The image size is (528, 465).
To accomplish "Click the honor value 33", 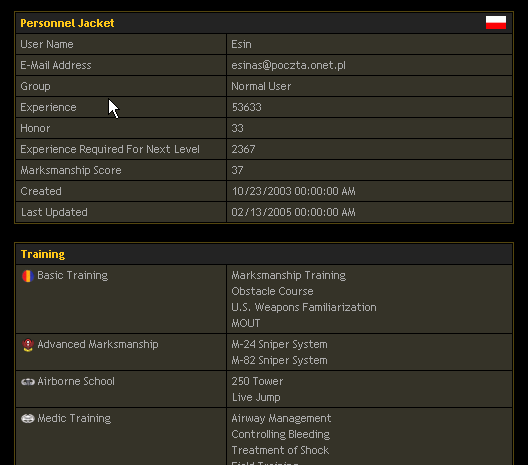I will click(x=237, y=128).
